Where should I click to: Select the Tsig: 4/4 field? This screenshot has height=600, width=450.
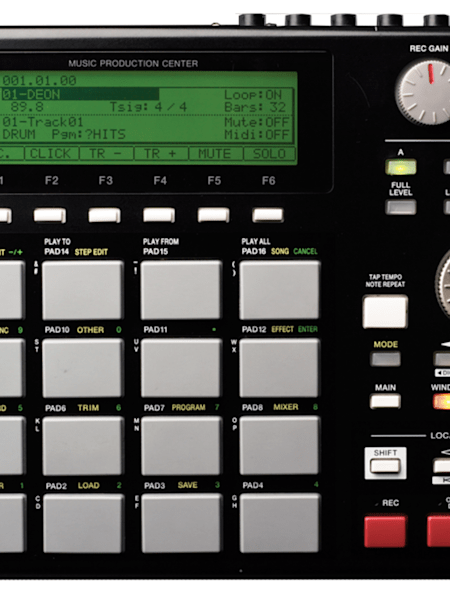(148, 107)
